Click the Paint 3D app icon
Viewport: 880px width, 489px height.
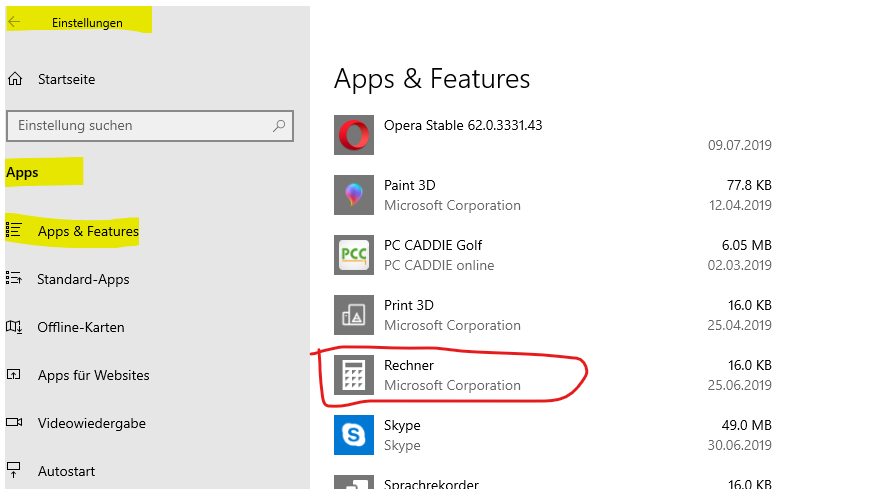(354, 195)
